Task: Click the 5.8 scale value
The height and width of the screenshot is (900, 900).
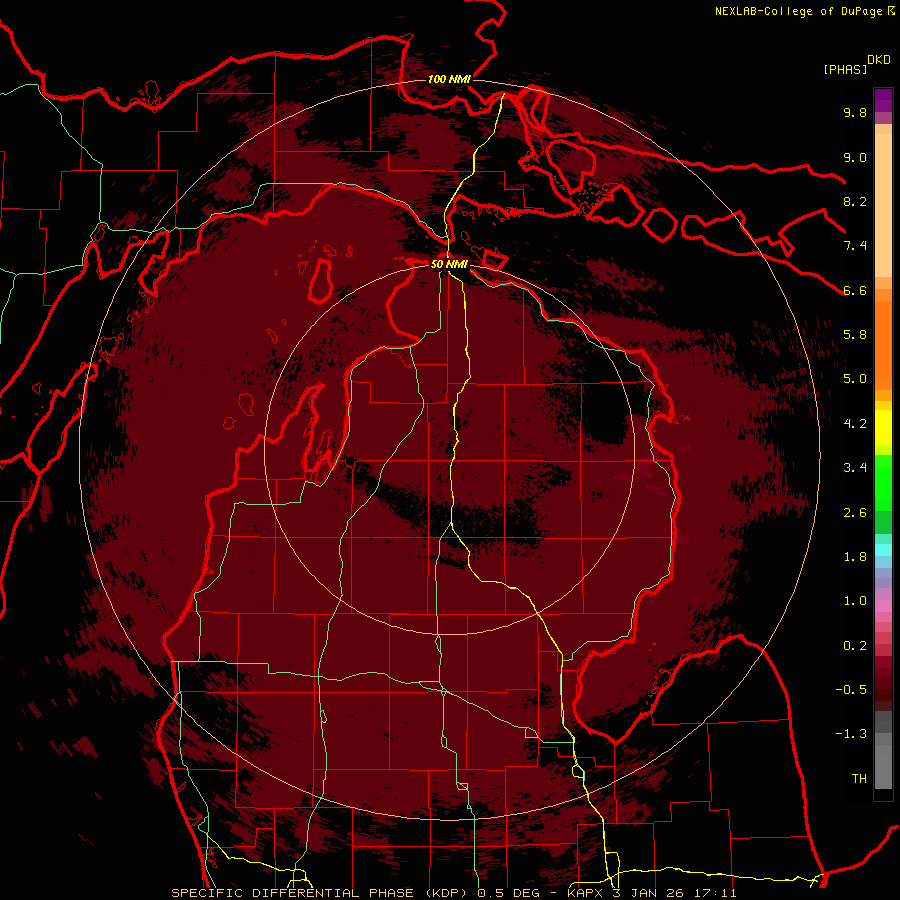Action: 855,335
